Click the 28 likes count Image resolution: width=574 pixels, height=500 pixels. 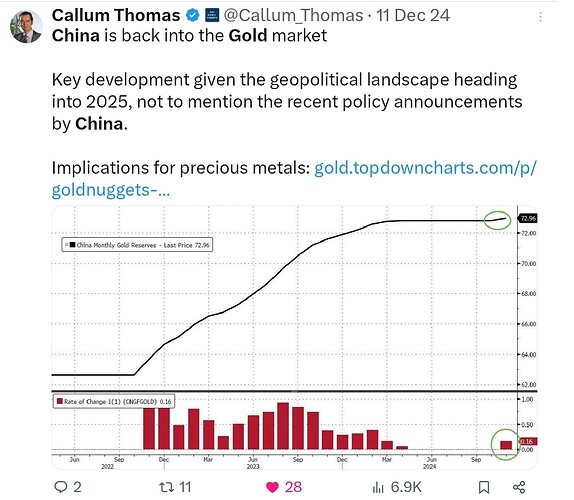(293, 487)
